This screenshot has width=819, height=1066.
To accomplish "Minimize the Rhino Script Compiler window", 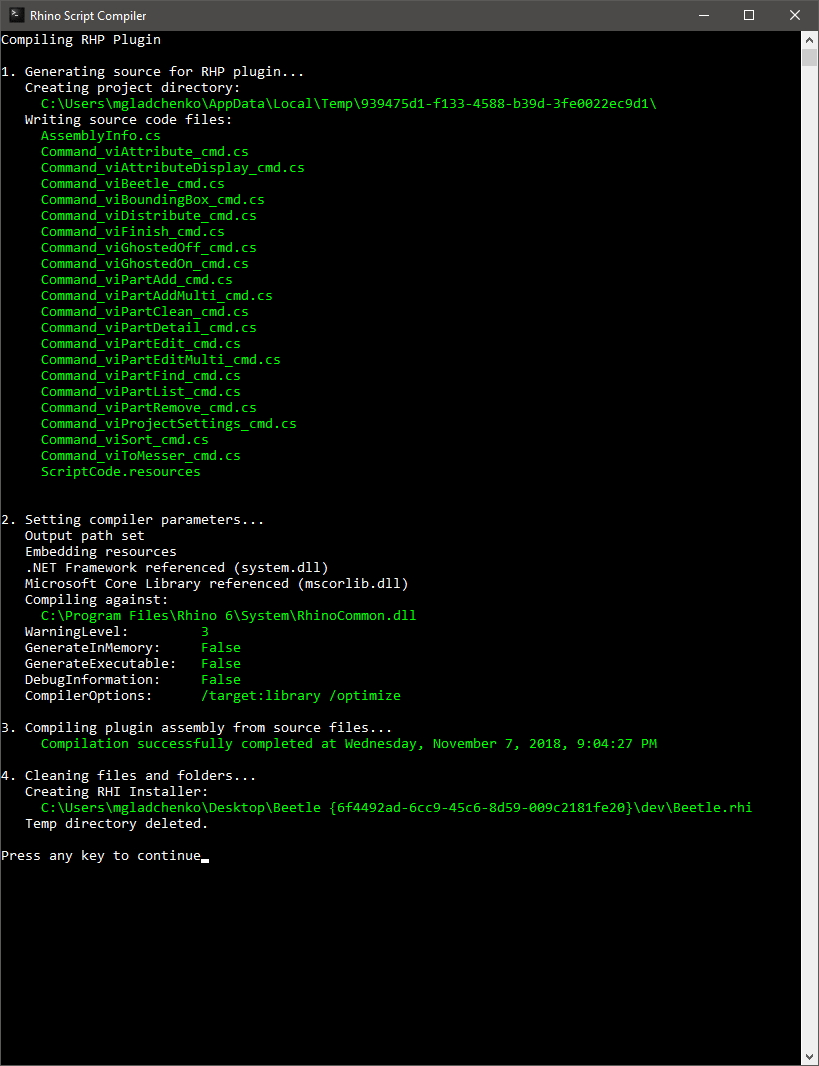I will [704, 15].
